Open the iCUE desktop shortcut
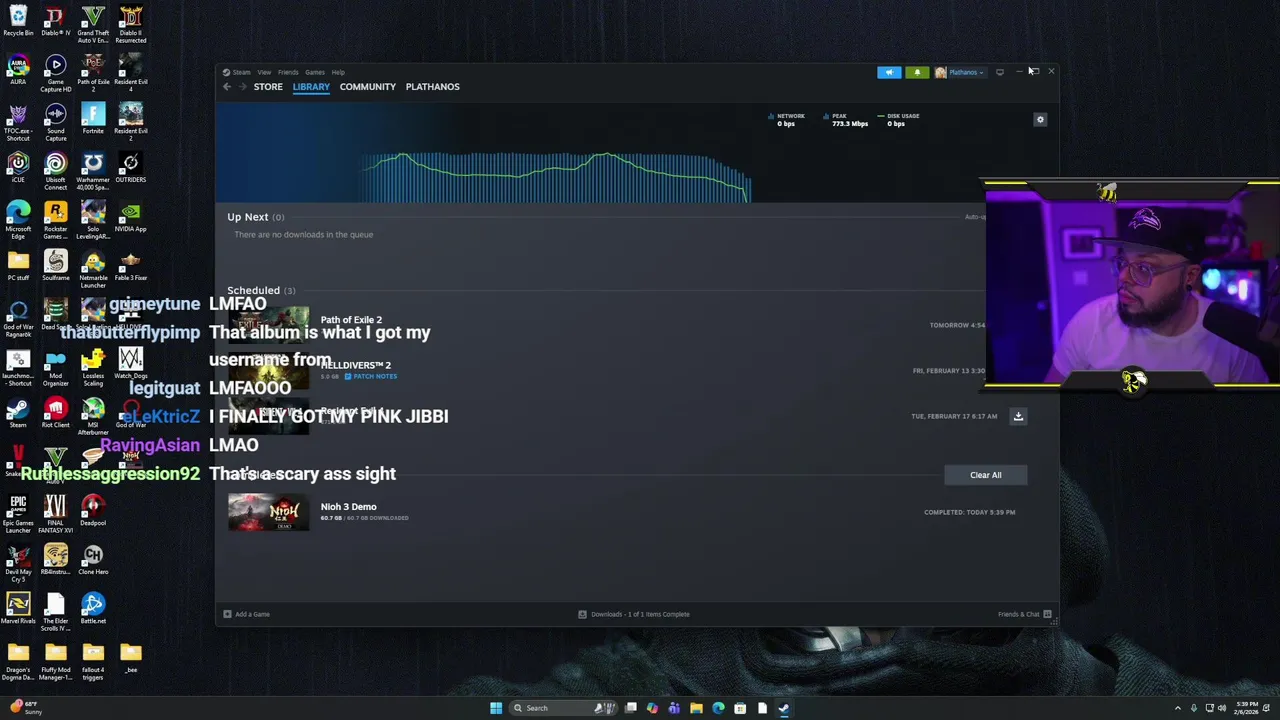The width and height of the screenshot is (1280, 720). pos(18,169)
